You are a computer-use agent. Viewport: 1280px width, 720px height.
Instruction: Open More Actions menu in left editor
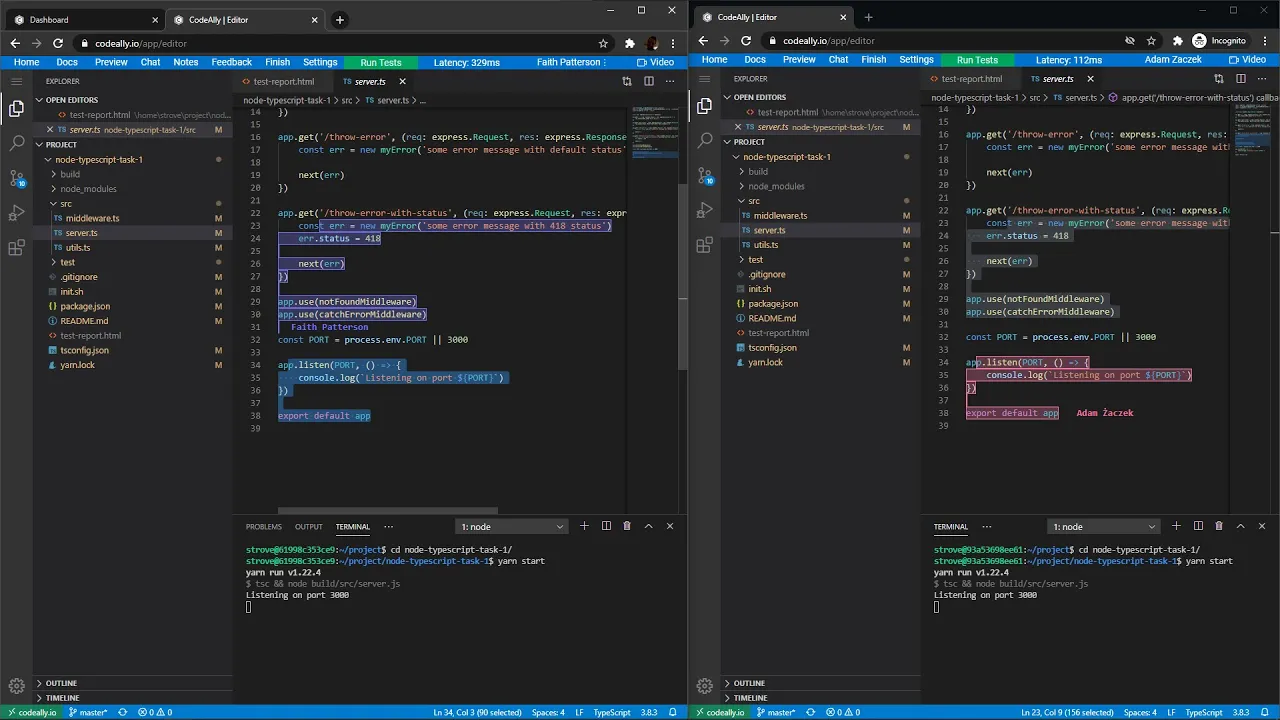[670, 81]
